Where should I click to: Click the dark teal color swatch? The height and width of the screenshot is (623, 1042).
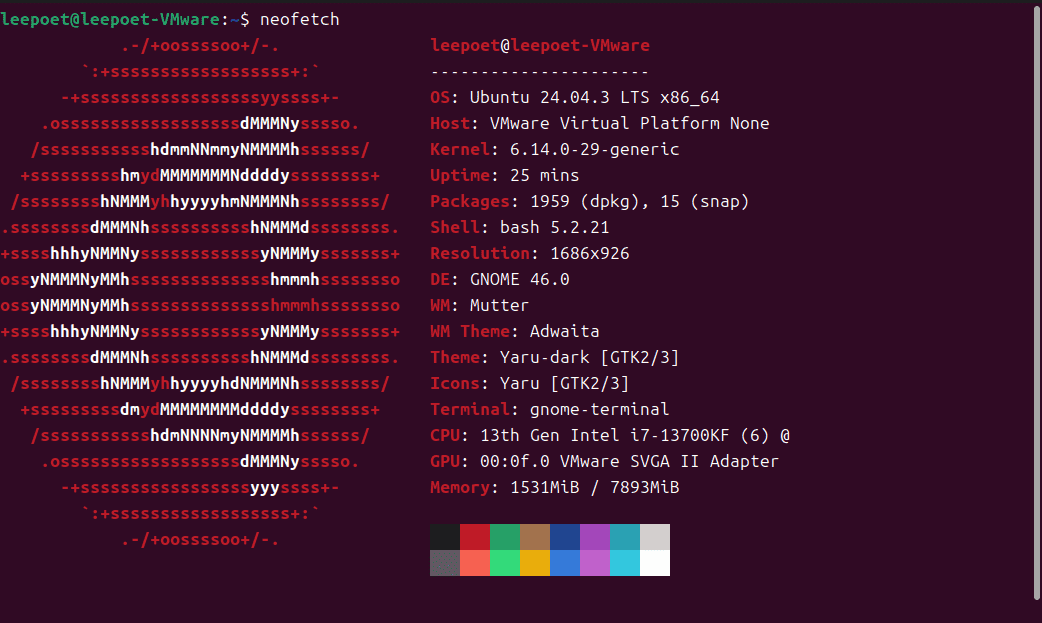coord(625,537)
